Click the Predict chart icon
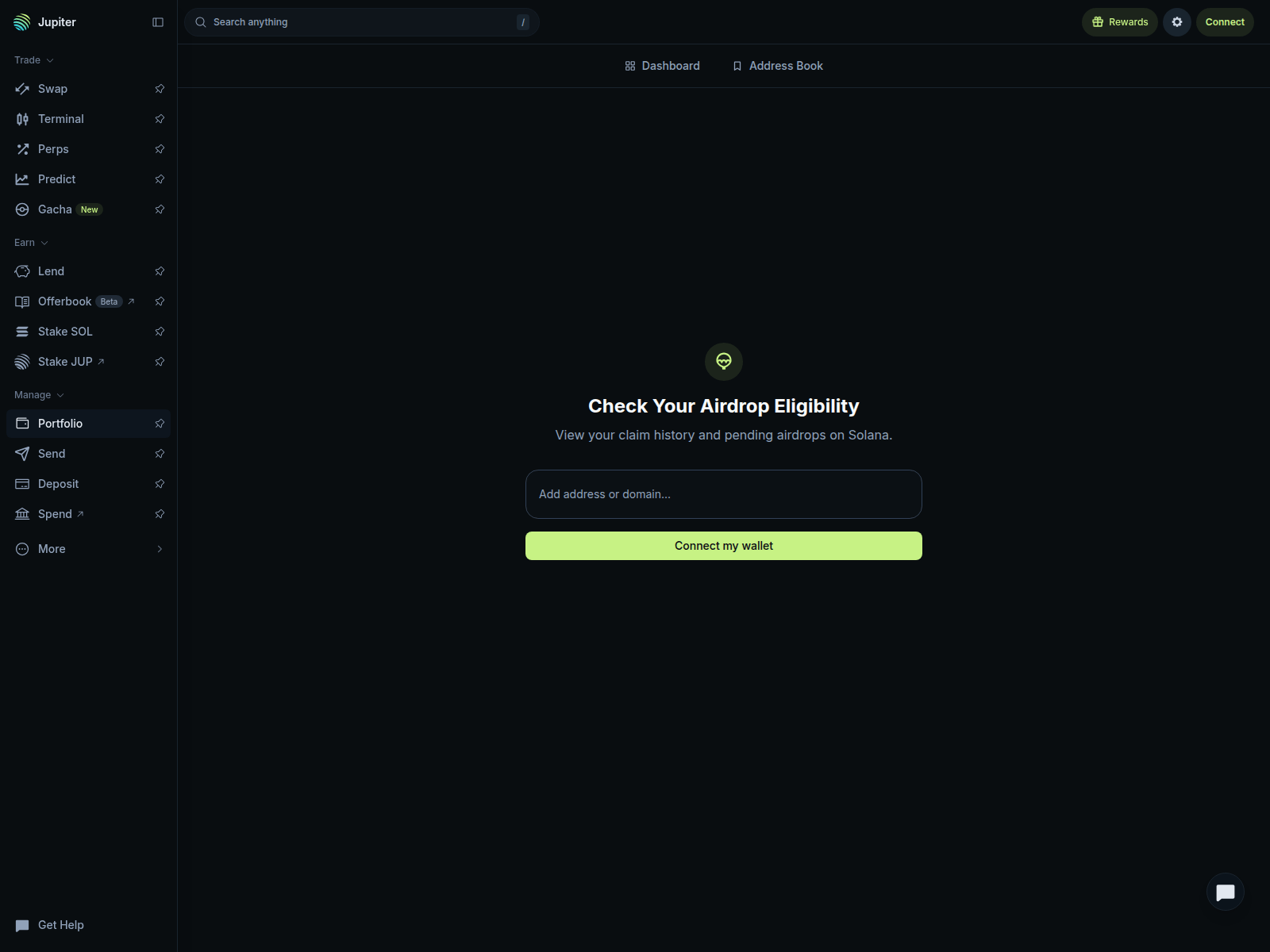Viewport: 1270px width, 952px height. [22, 179]
